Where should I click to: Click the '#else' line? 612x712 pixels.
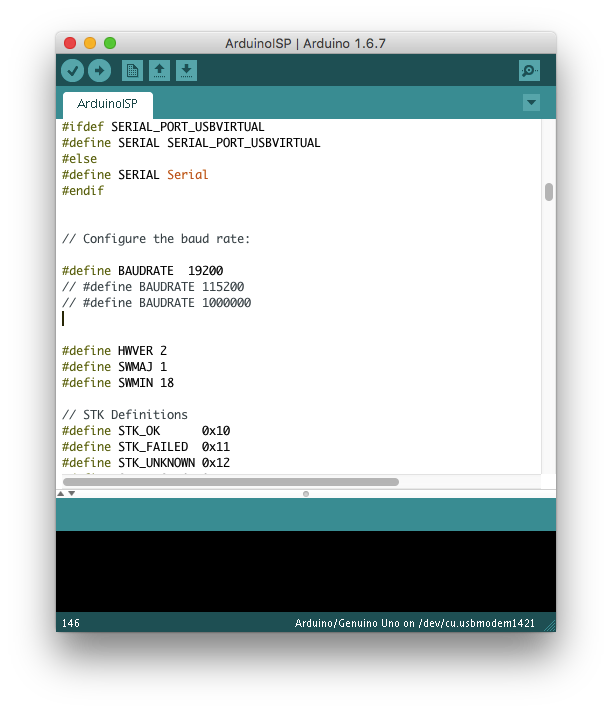(79, 159)
